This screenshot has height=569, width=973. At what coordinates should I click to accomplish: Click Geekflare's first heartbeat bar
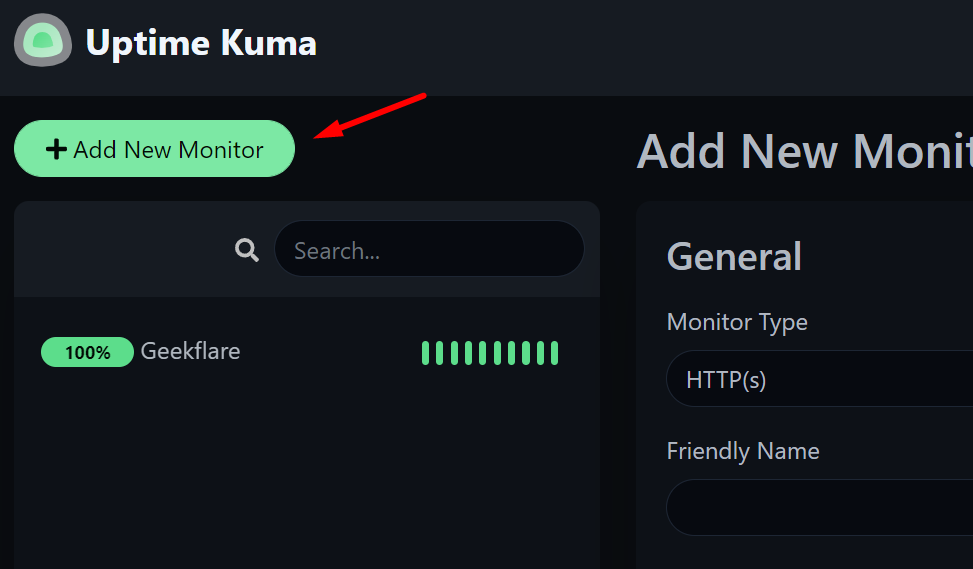(x=426, y=353)
